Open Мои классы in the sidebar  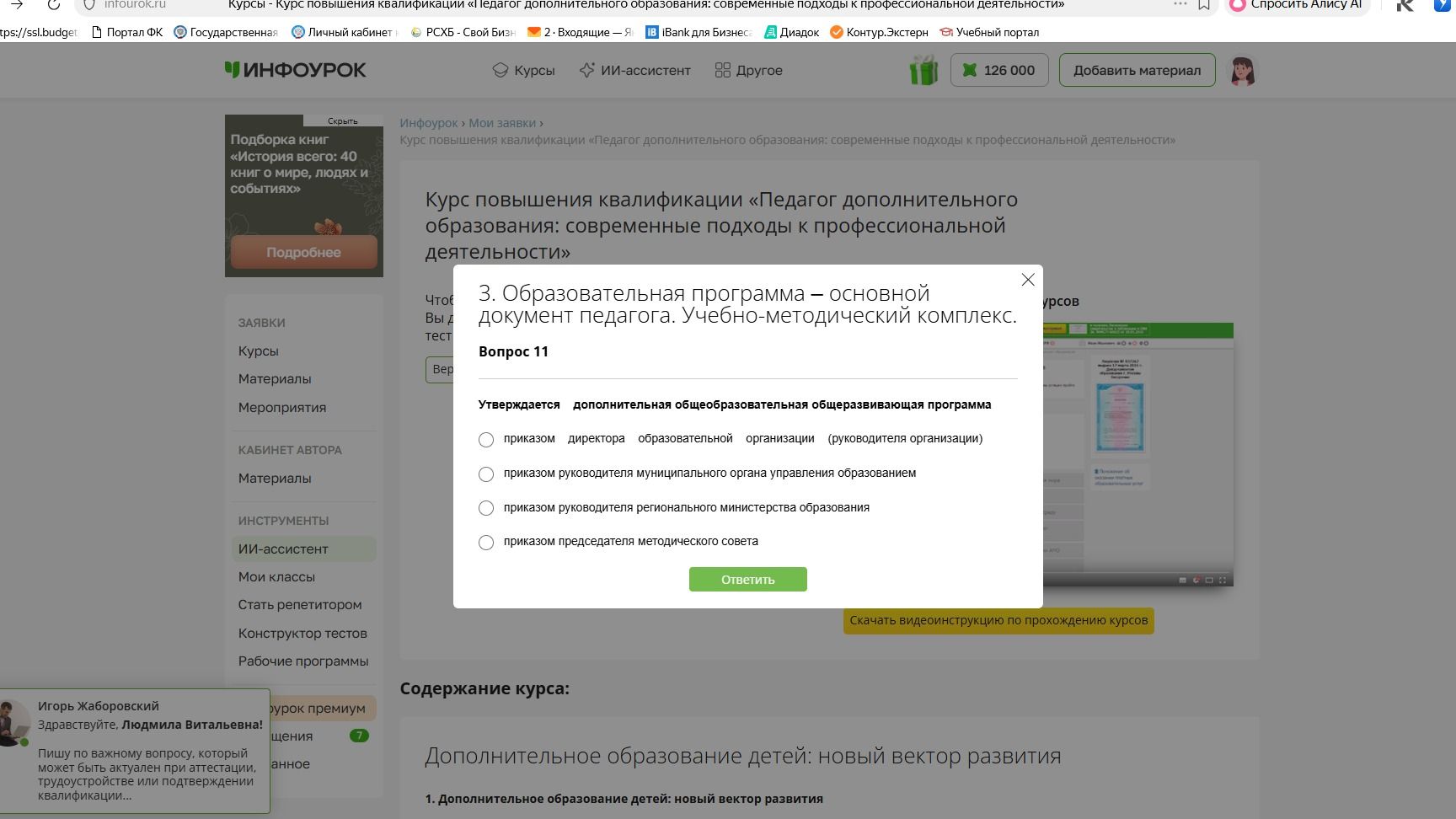tap(276, 576)
